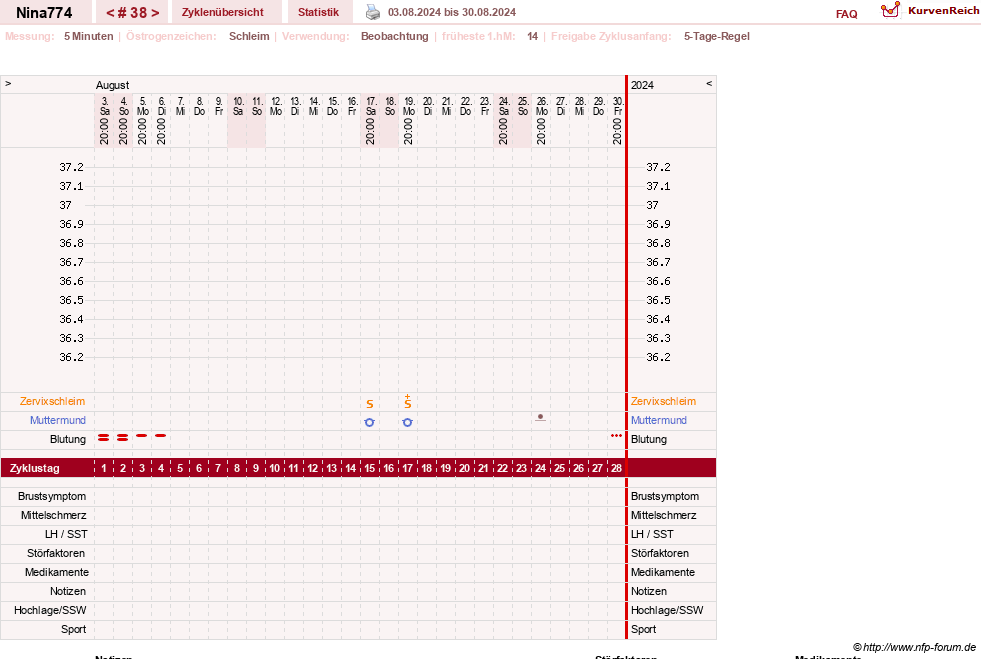Screen dimensions: 981x659
Task: Select cycle day 14 in Zyklustag row
Action: (x=351, y=468)
